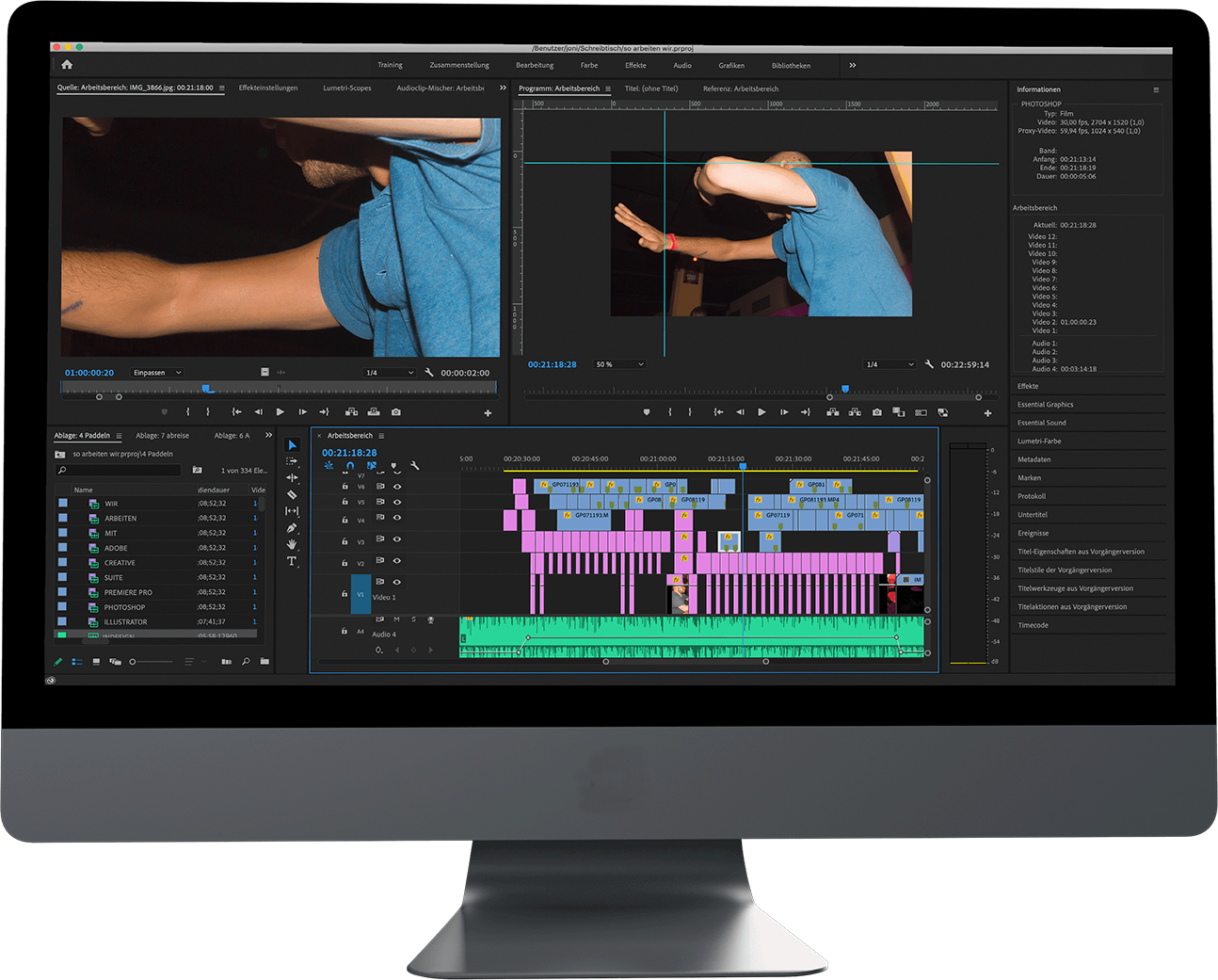The width and height of the screenshot is (1218, 980).
Task: Play in Program monitor
Action: coord(761,412)
